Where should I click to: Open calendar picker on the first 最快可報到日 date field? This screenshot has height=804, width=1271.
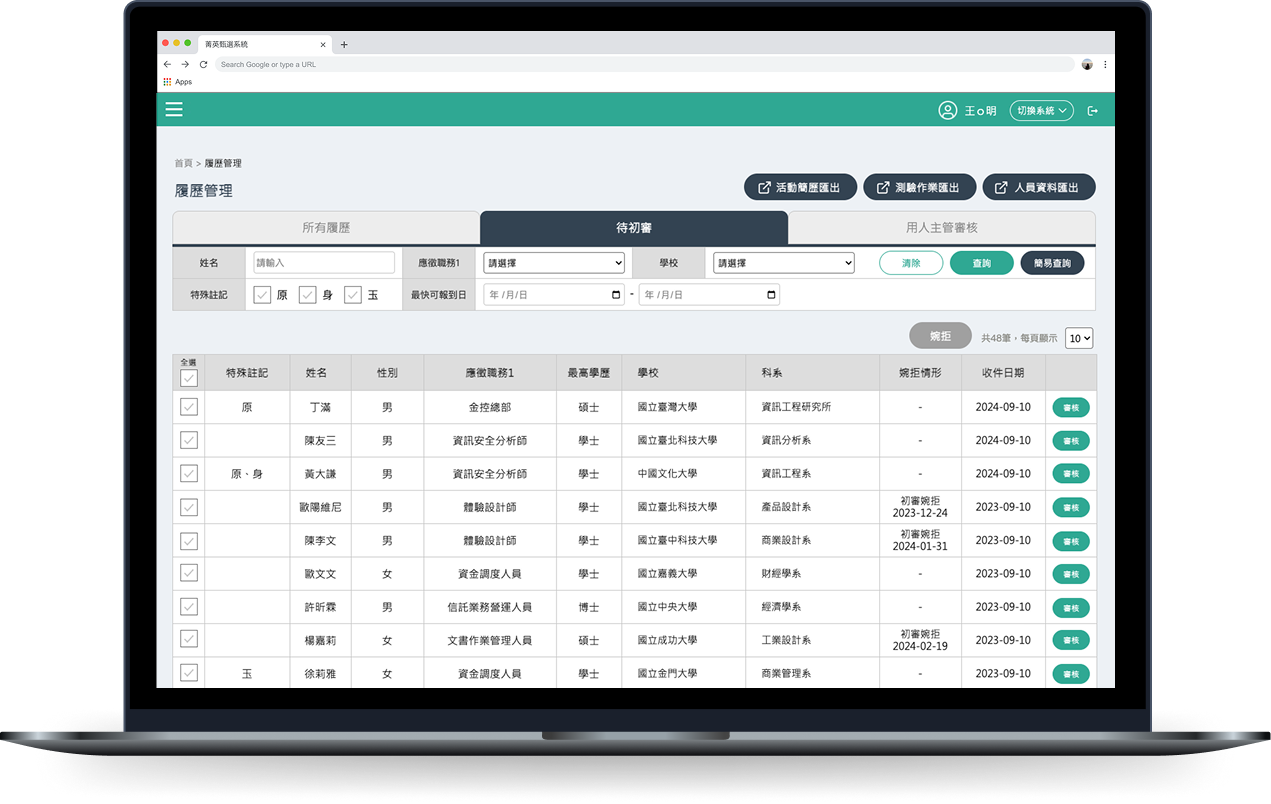tap(616, 295)
